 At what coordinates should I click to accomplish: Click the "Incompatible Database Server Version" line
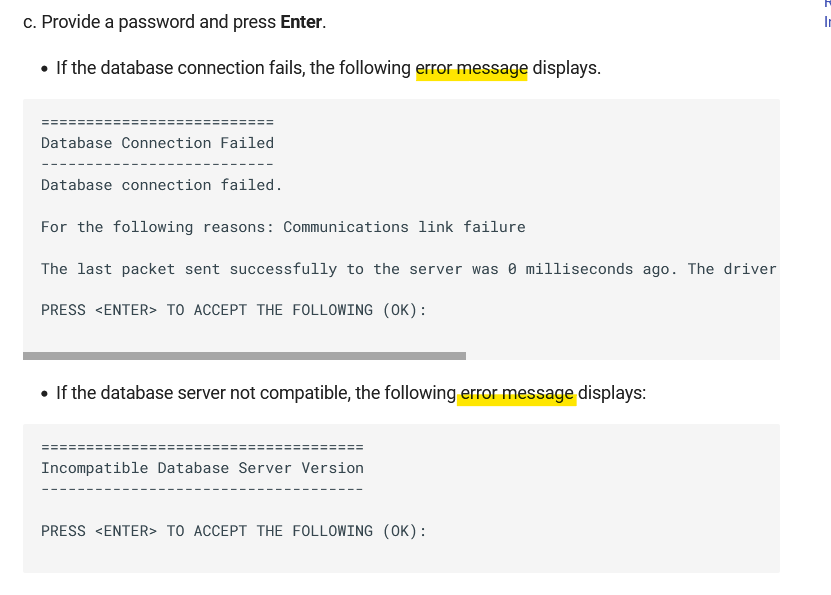pyautogui.click(x=202, y=468)
